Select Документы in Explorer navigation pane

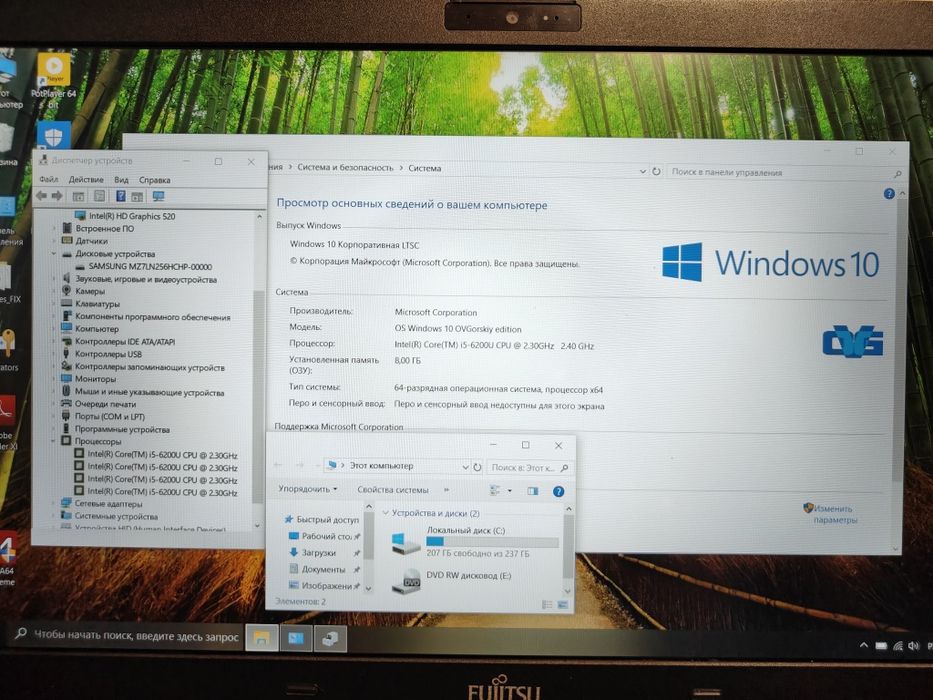pyautogui.click(x=323, y=569)
